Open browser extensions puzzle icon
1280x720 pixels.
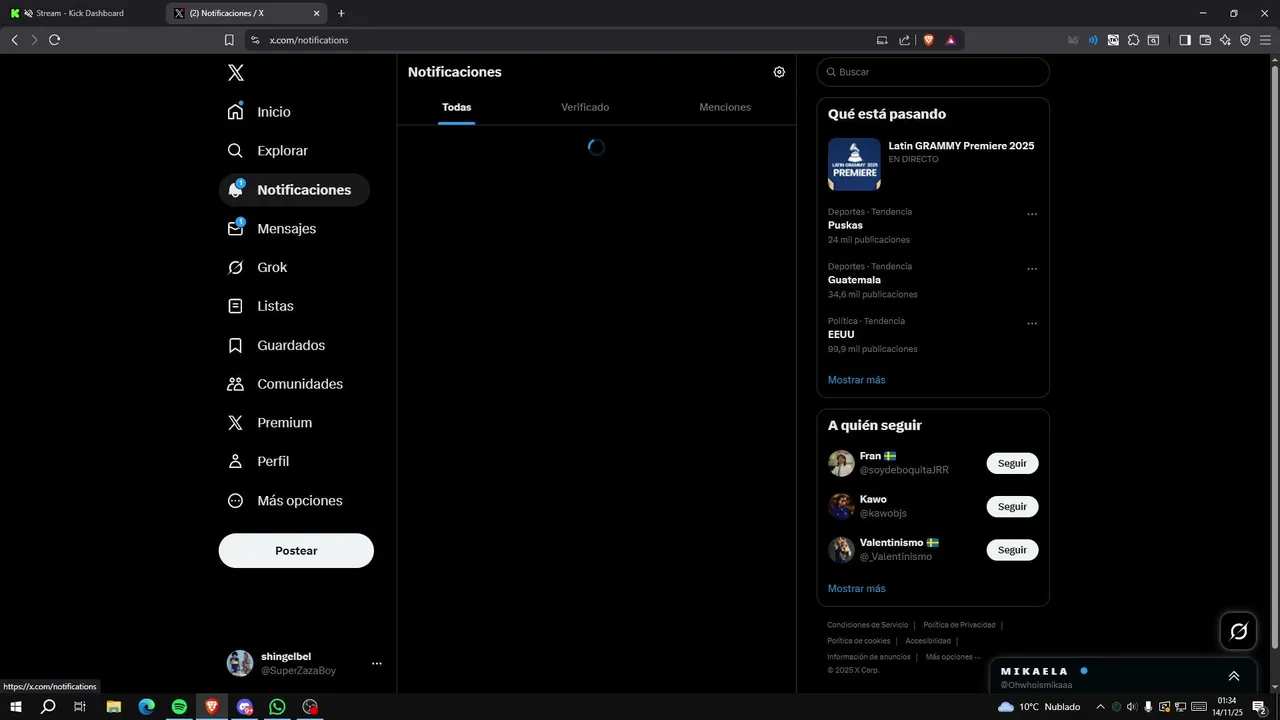pos(1133,40)
